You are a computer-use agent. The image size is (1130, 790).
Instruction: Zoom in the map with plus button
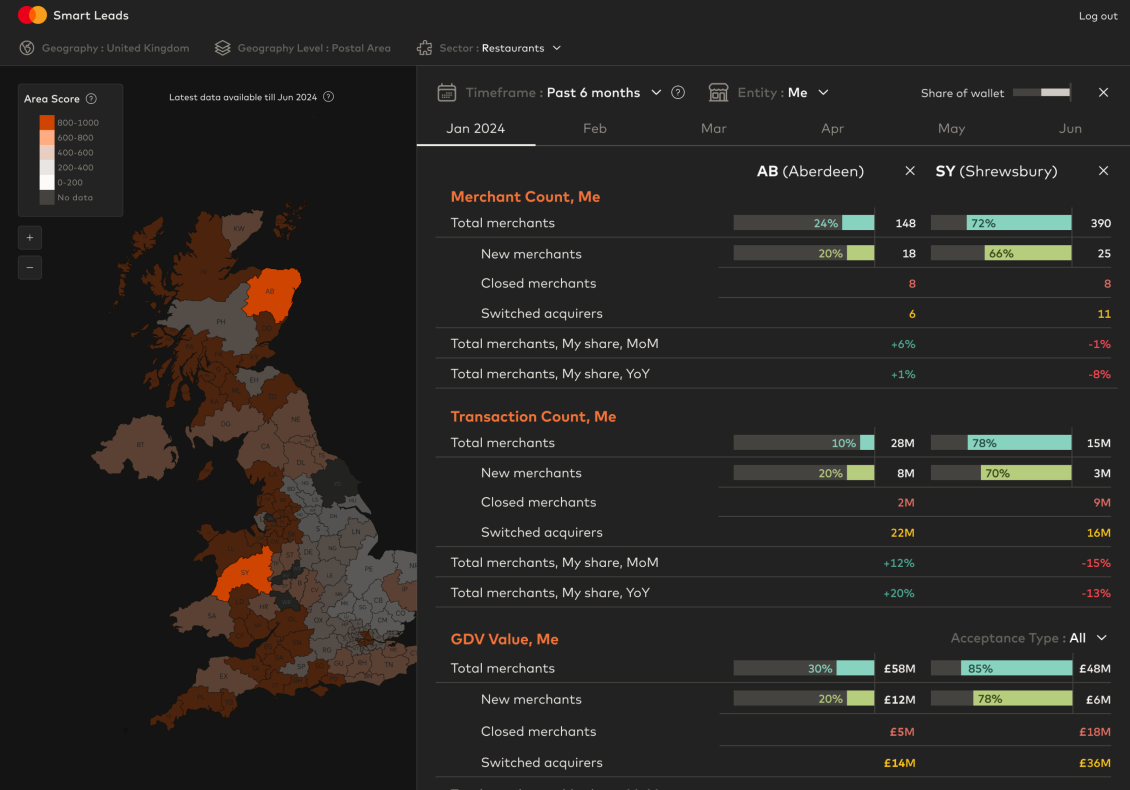pyautogui.click(x=30, y=238)
